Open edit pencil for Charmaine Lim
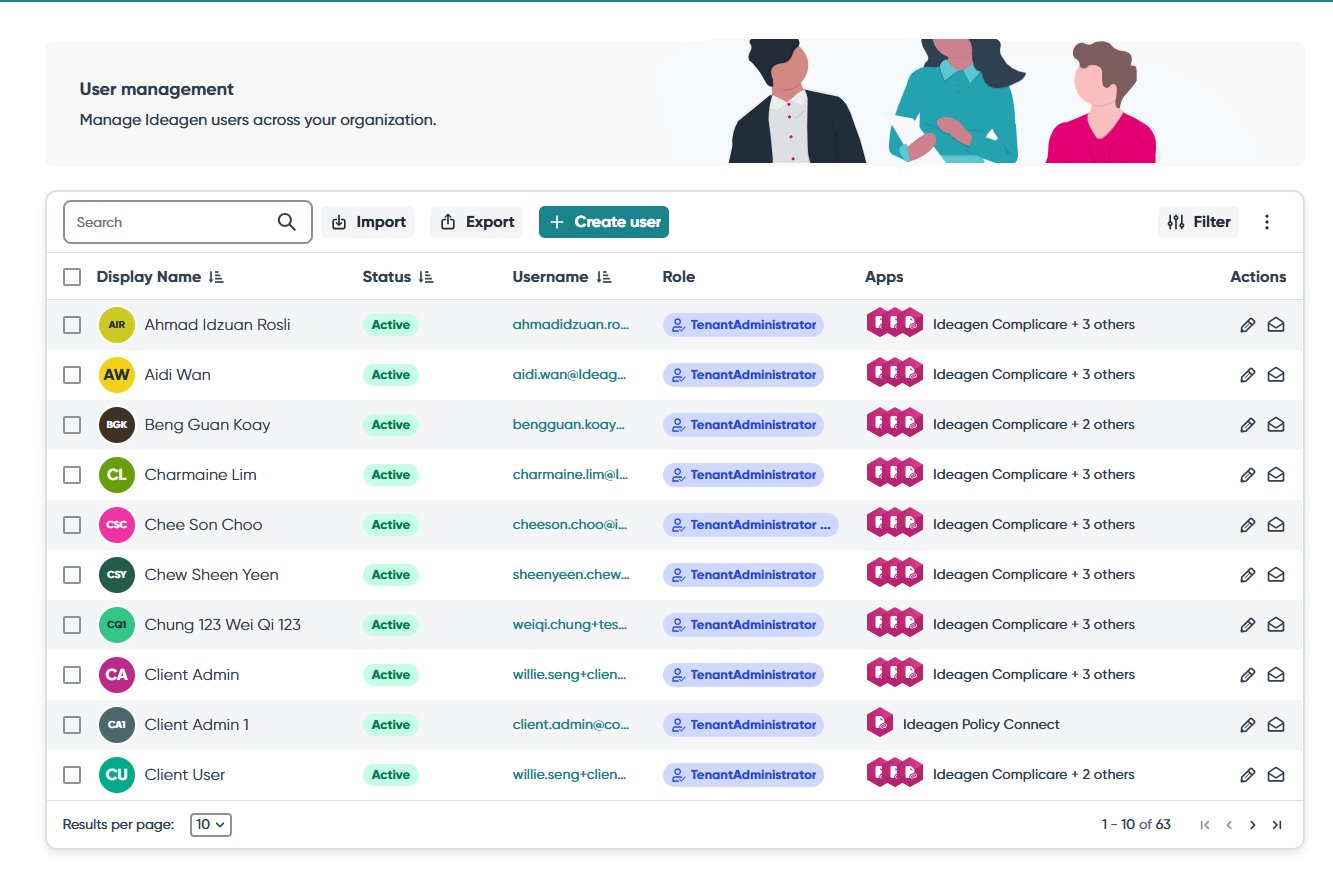The width and height of the screenshot is (1333, 876). point(1247,475)
